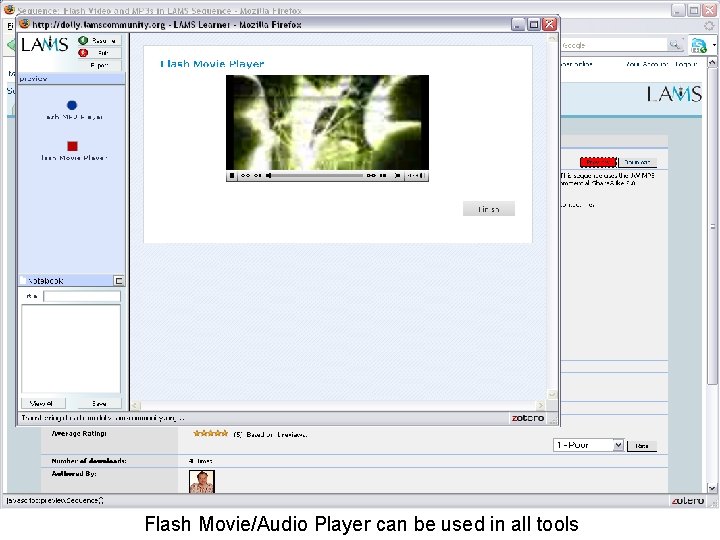
Task: Click the Logout link in background page
Action: pyautogui.click(x=686, y=64)
